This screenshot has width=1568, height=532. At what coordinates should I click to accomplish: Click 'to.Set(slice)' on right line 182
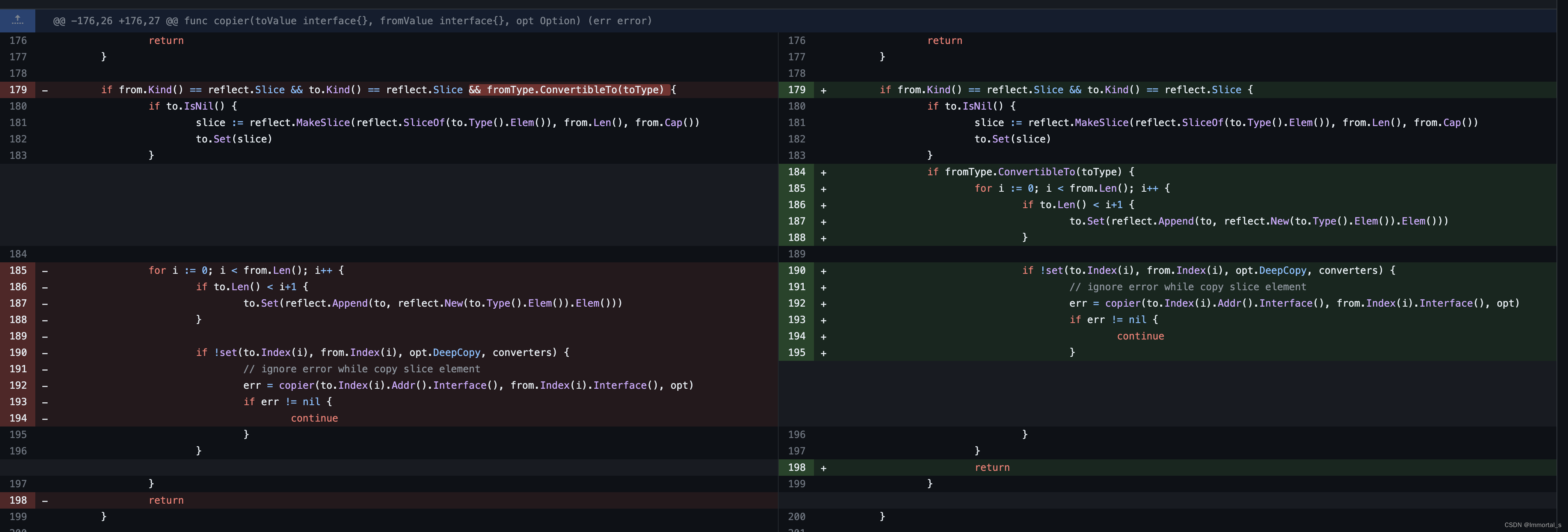(x=1012, y=139)
